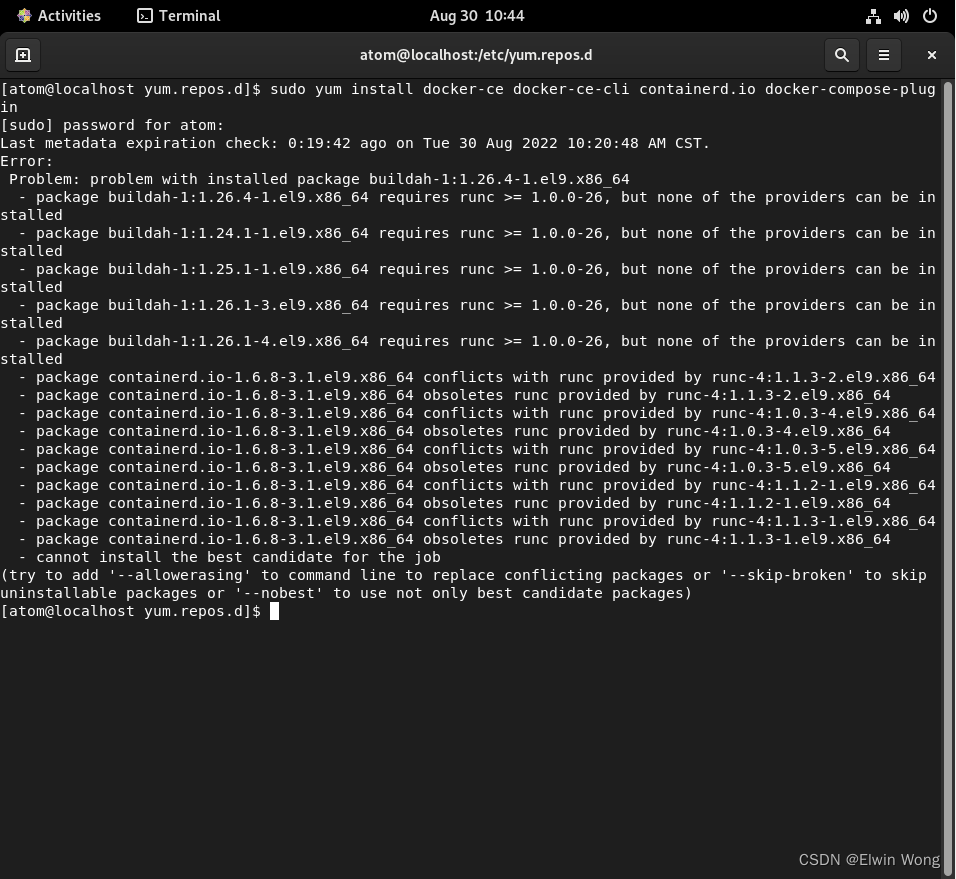Click the 'Error:' line
This screenshot has width=956, height=879.
(x=27, y=162)
